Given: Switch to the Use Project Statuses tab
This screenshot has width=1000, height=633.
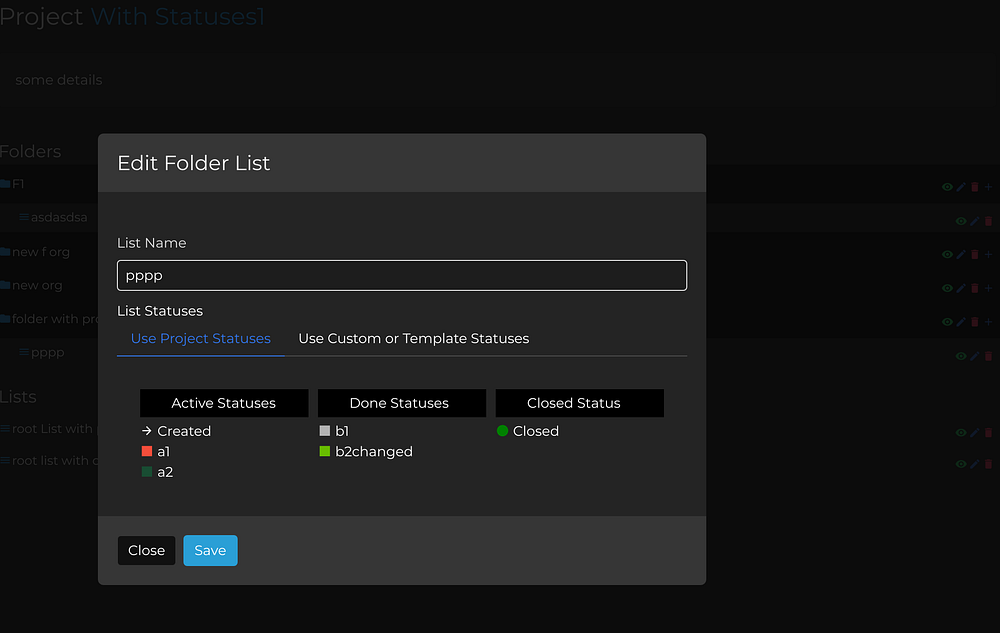Looking at the screenshot, I should [201, 339].
